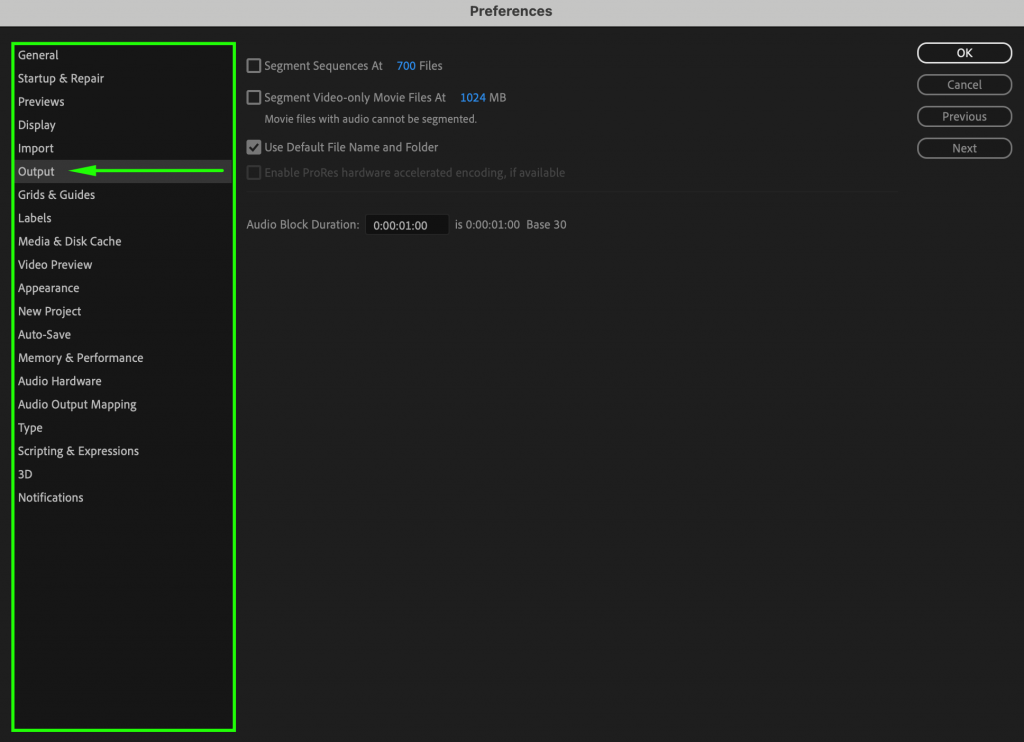Go to Previews preferences
The width and height of the screenshot is (1024, 742).
(41, 102)
